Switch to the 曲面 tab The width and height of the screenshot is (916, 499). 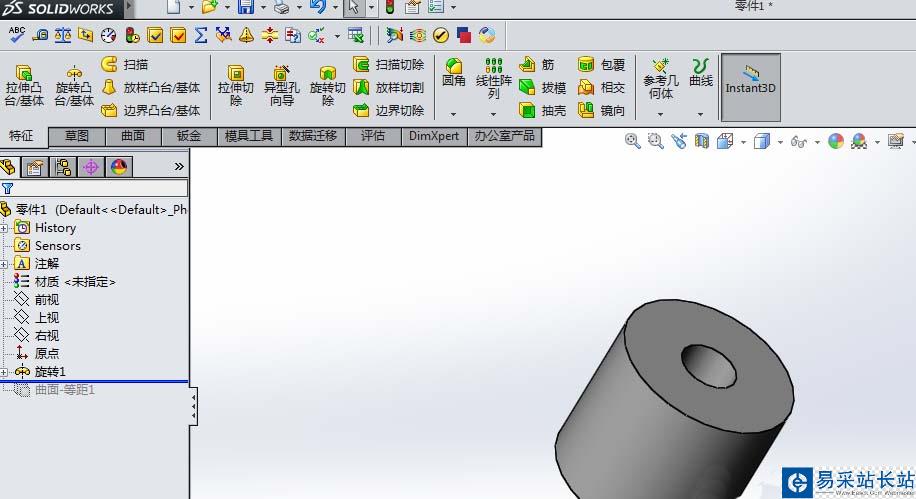click(x=133, y=136)
